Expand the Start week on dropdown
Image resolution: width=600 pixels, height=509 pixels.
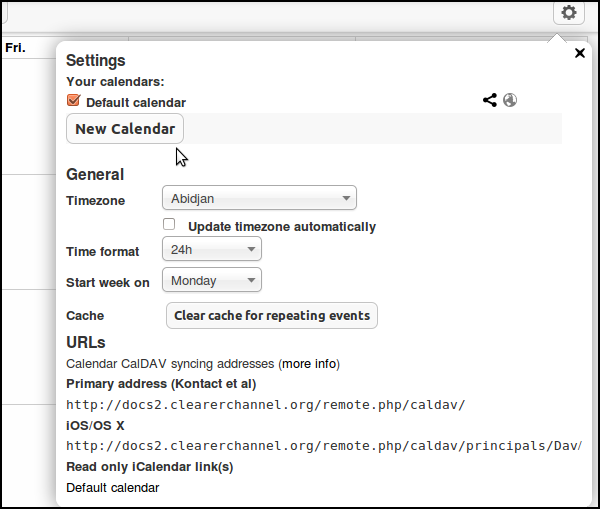(211, 281)
